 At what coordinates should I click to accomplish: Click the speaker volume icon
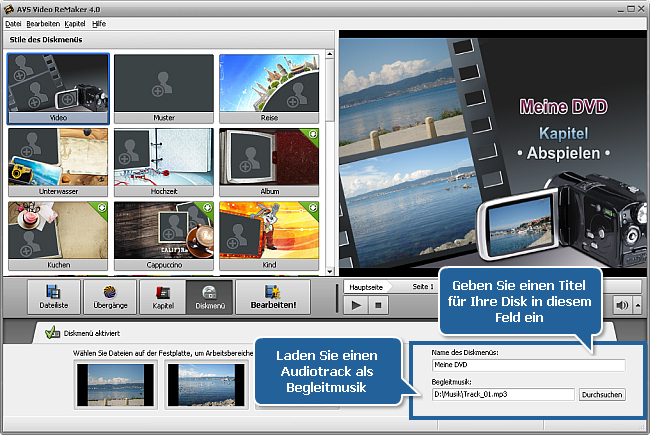621,305
